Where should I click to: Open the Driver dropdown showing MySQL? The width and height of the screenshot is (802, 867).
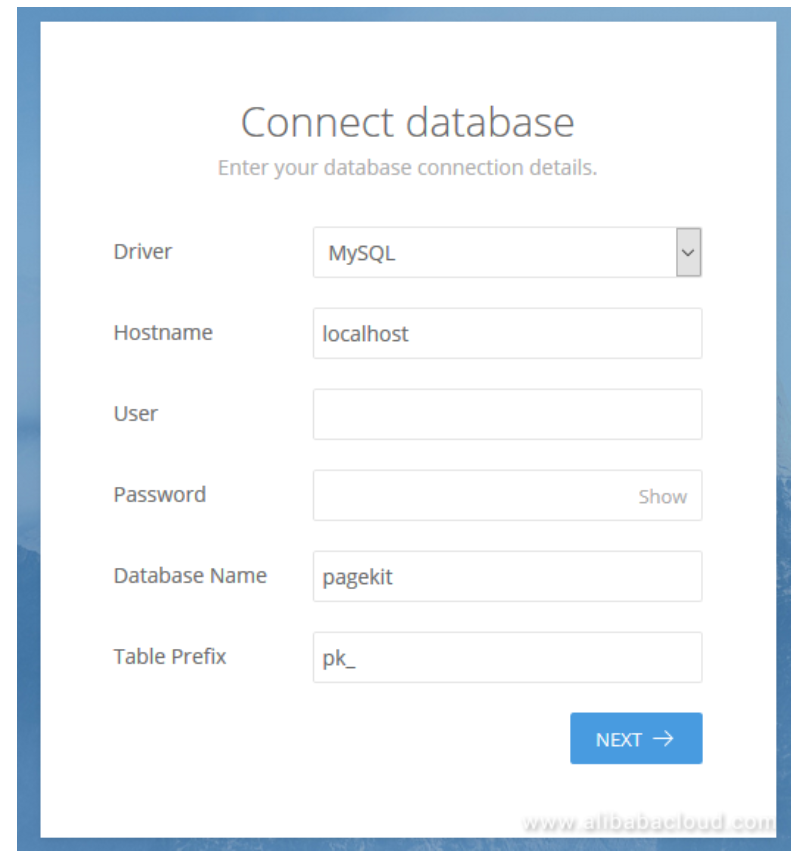pos(495,253)
